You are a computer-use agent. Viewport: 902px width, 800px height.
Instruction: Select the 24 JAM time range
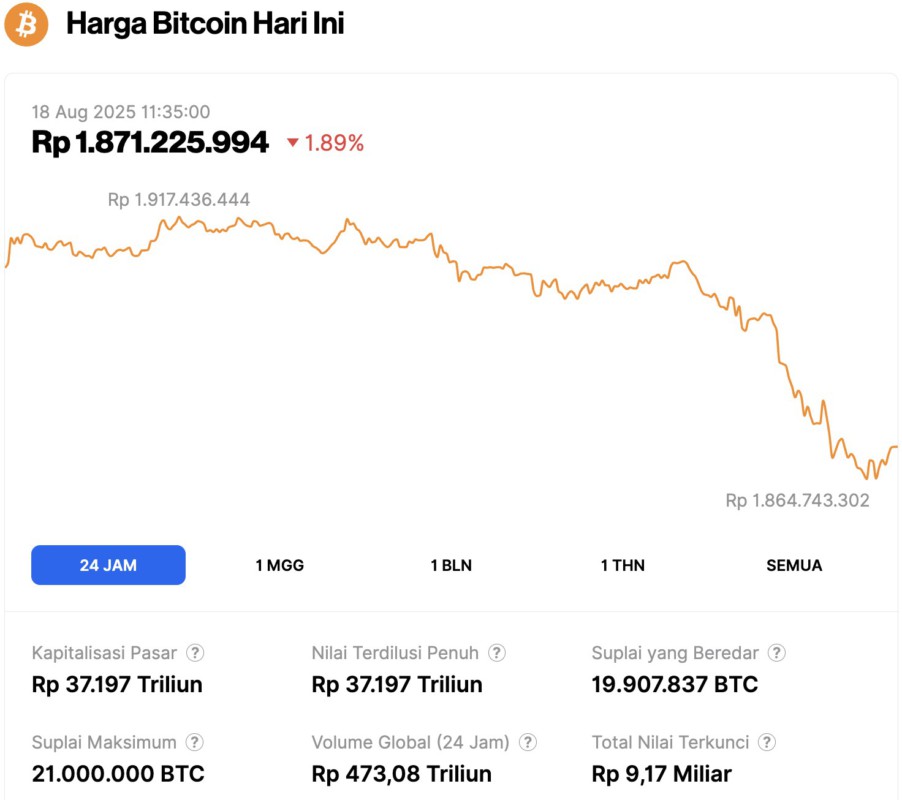tap(108, 565)
